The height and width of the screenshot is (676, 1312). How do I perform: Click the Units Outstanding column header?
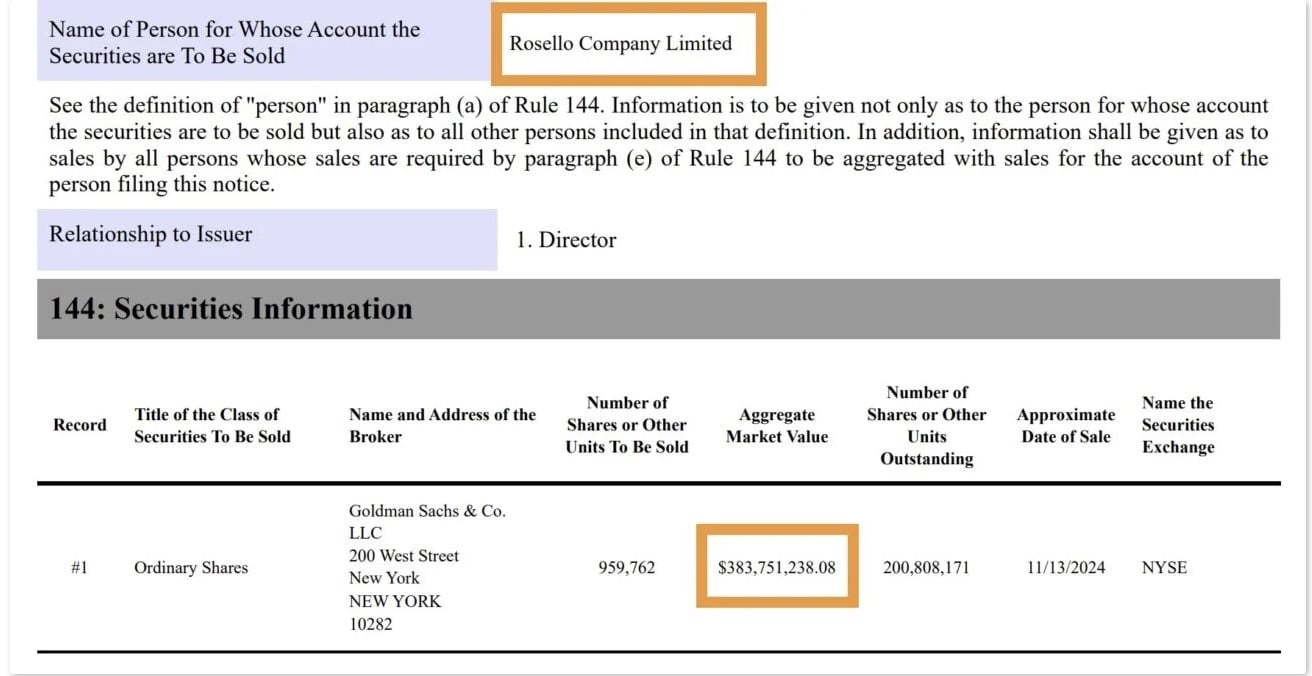coord(926,425)
